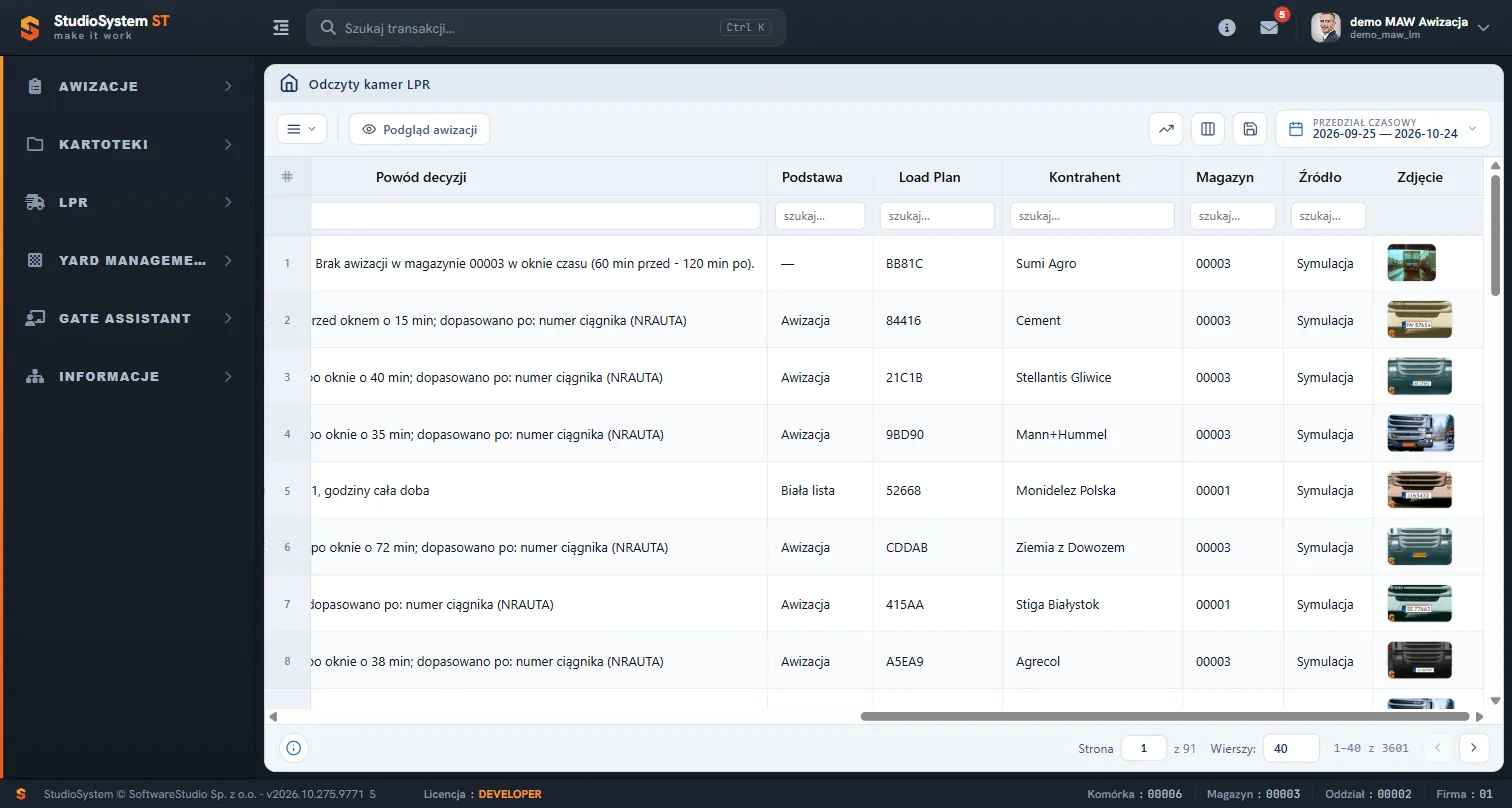Expand the Awizacje sidebar section

[131, 86]
